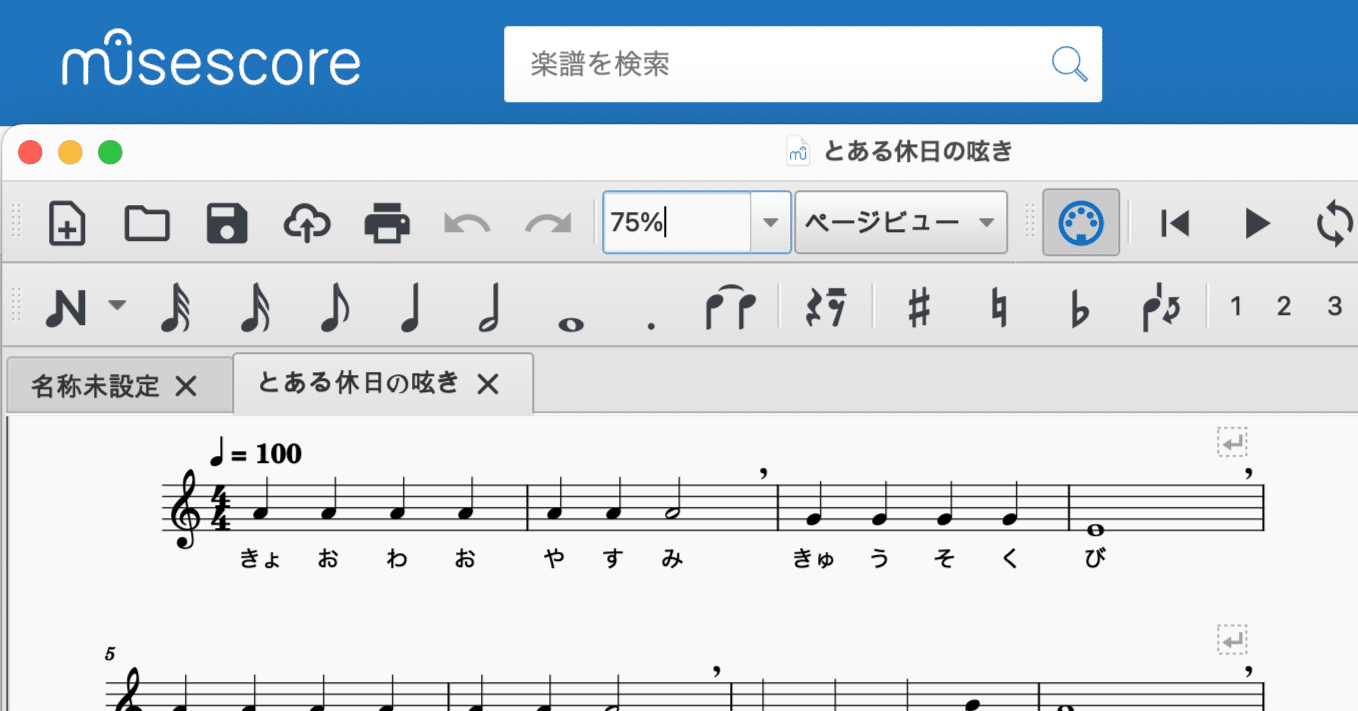Toggle rest input button
The height and width of the screenshot is (711, 1358).
pyautogui.click(x=827, y=308)
